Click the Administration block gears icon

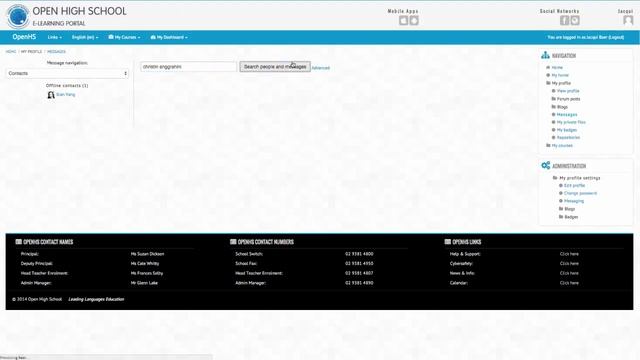pyautogui.click(x=546, y=165)
